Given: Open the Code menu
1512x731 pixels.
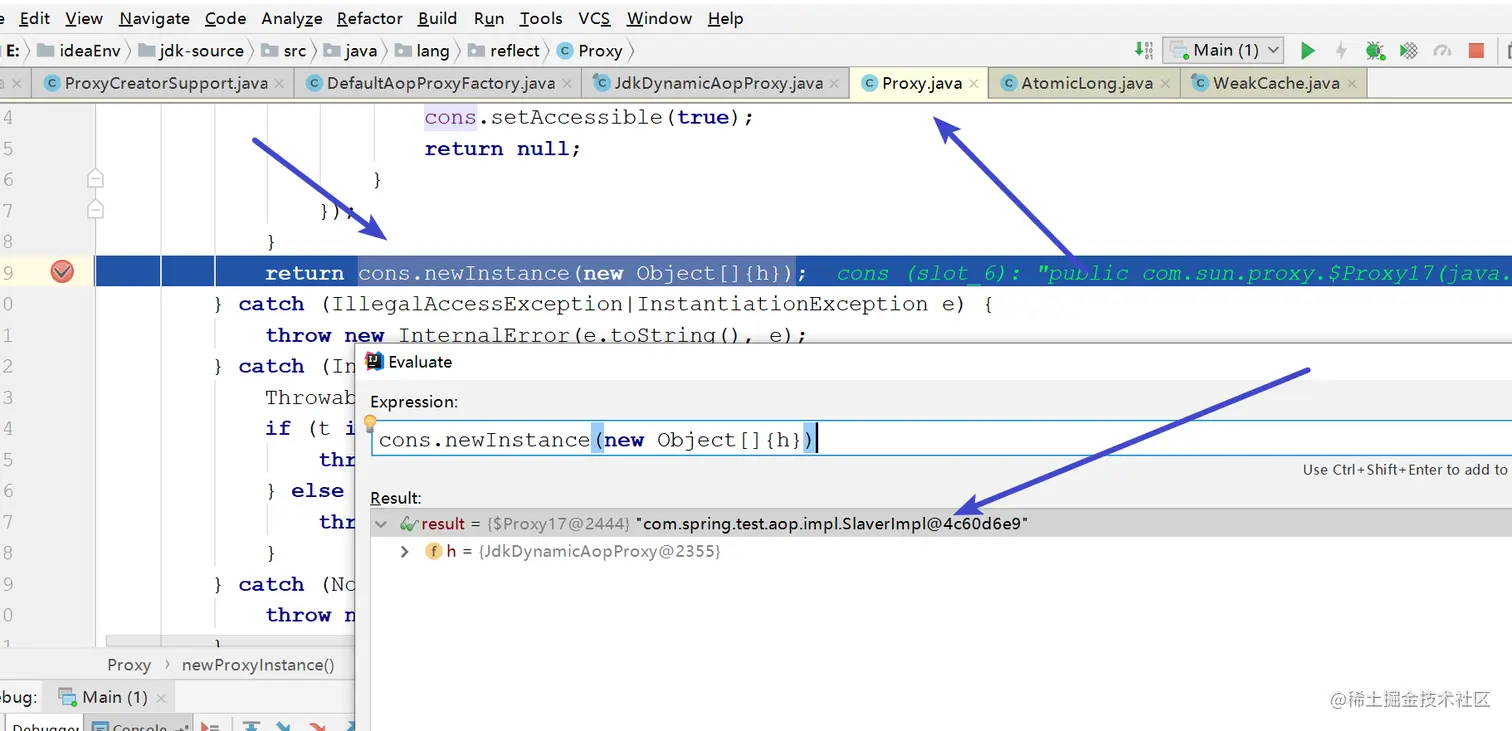Looking at the screenshot, I should click(x=225, y=18).
